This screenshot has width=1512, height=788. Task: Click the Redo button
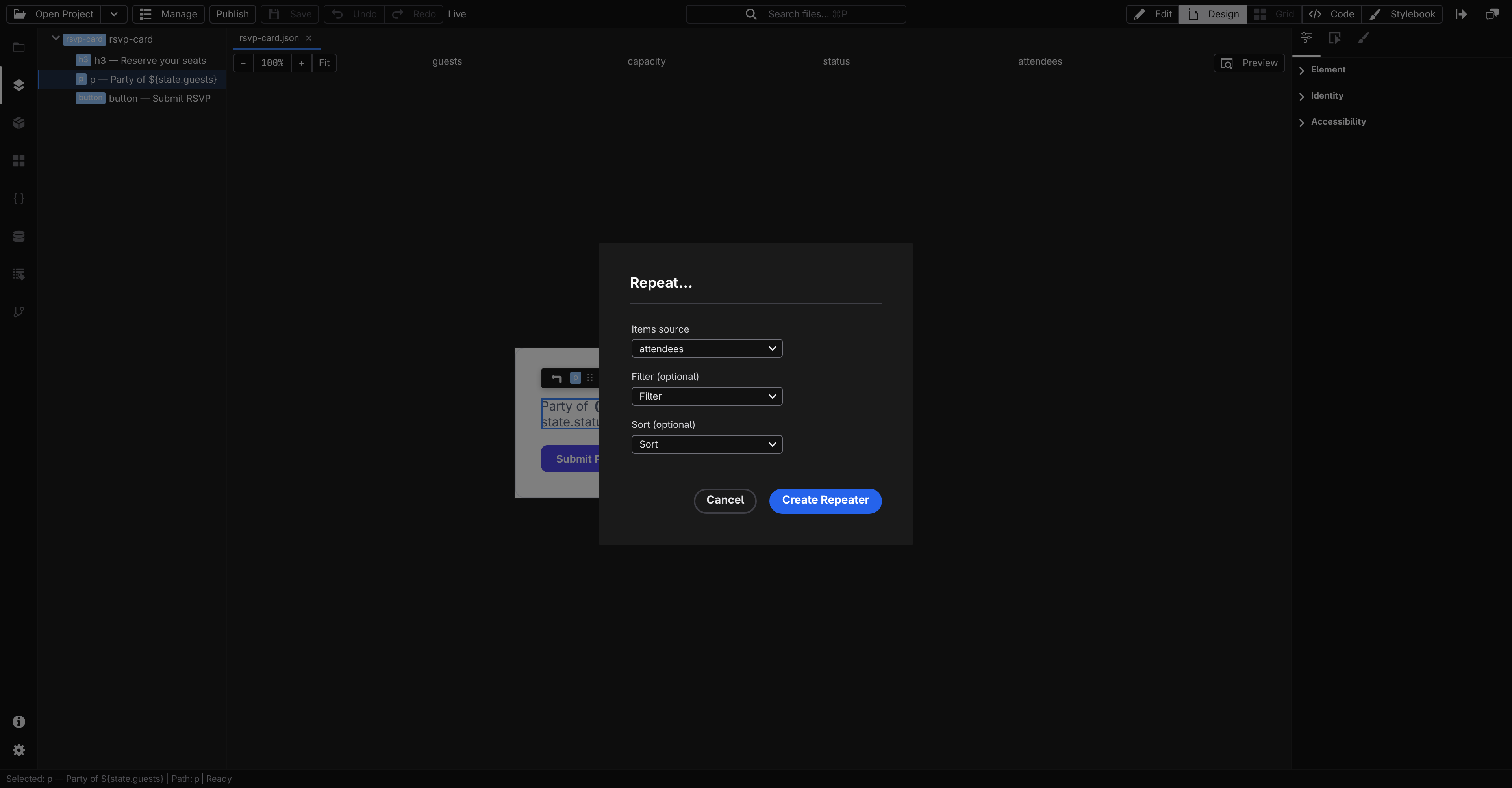click(x=414, y=14)
